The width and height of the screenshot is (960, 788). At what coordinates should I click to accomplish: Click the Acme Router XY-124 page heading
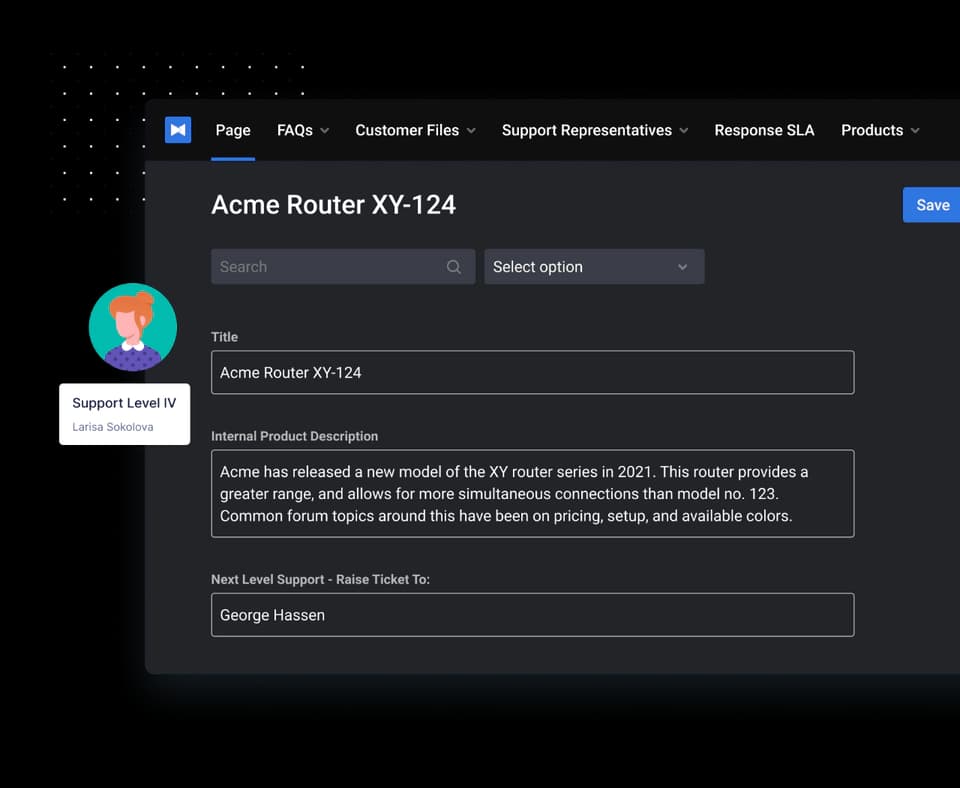pos(334,205)
